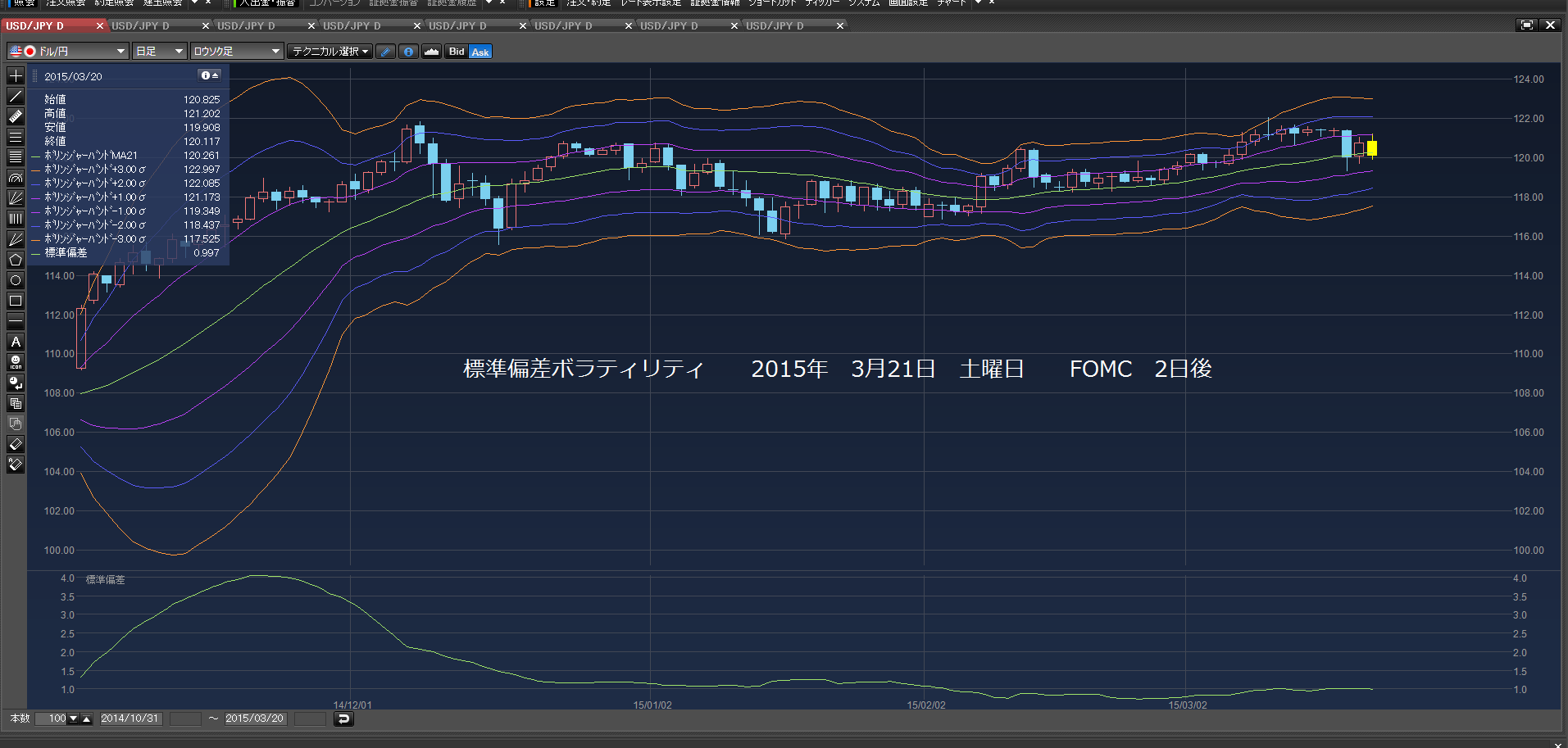Select the trend line drawing tool
This screenshot has height=748, width=1568.
16,96
